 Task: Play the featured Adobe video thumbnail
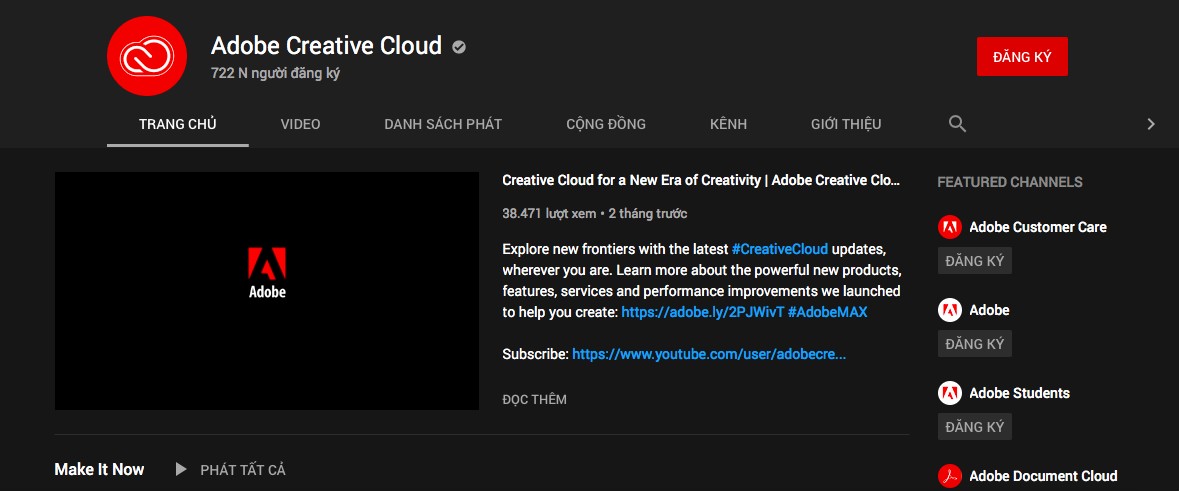click(267, 291)
